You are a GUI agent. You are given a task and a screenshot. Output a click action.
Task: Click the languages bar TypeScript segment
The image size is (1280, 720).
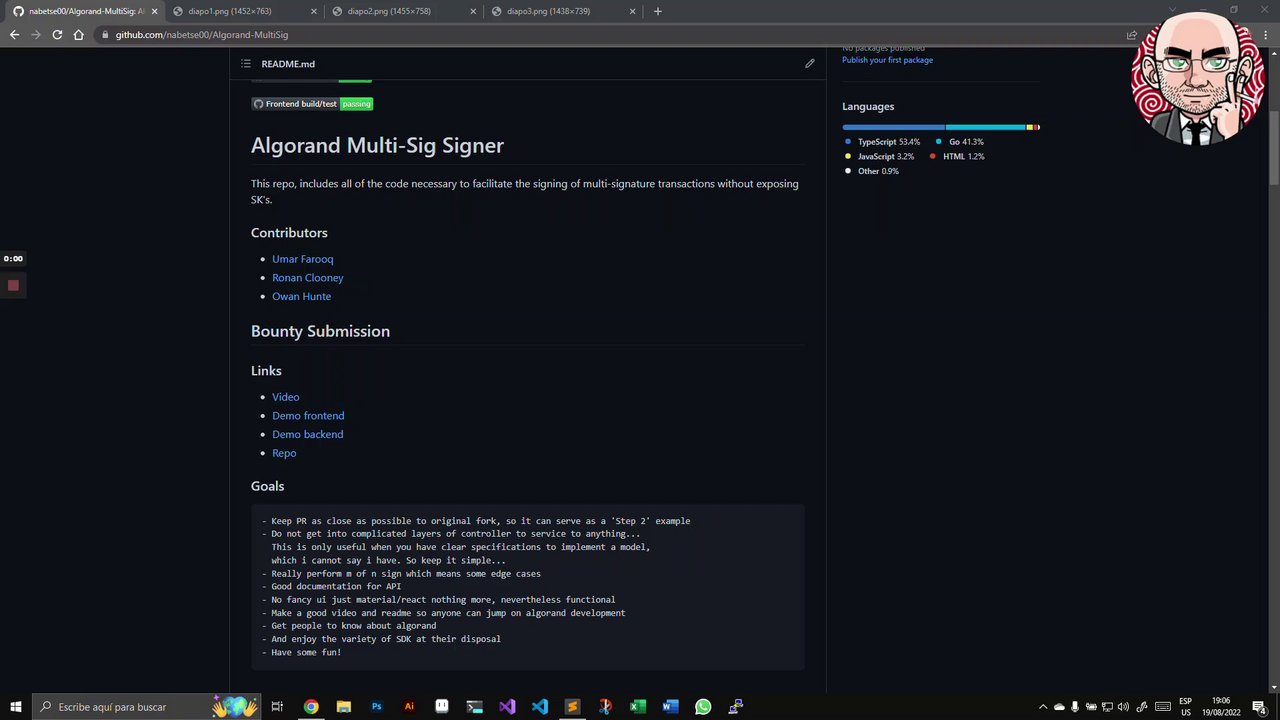tap(893, 127)
